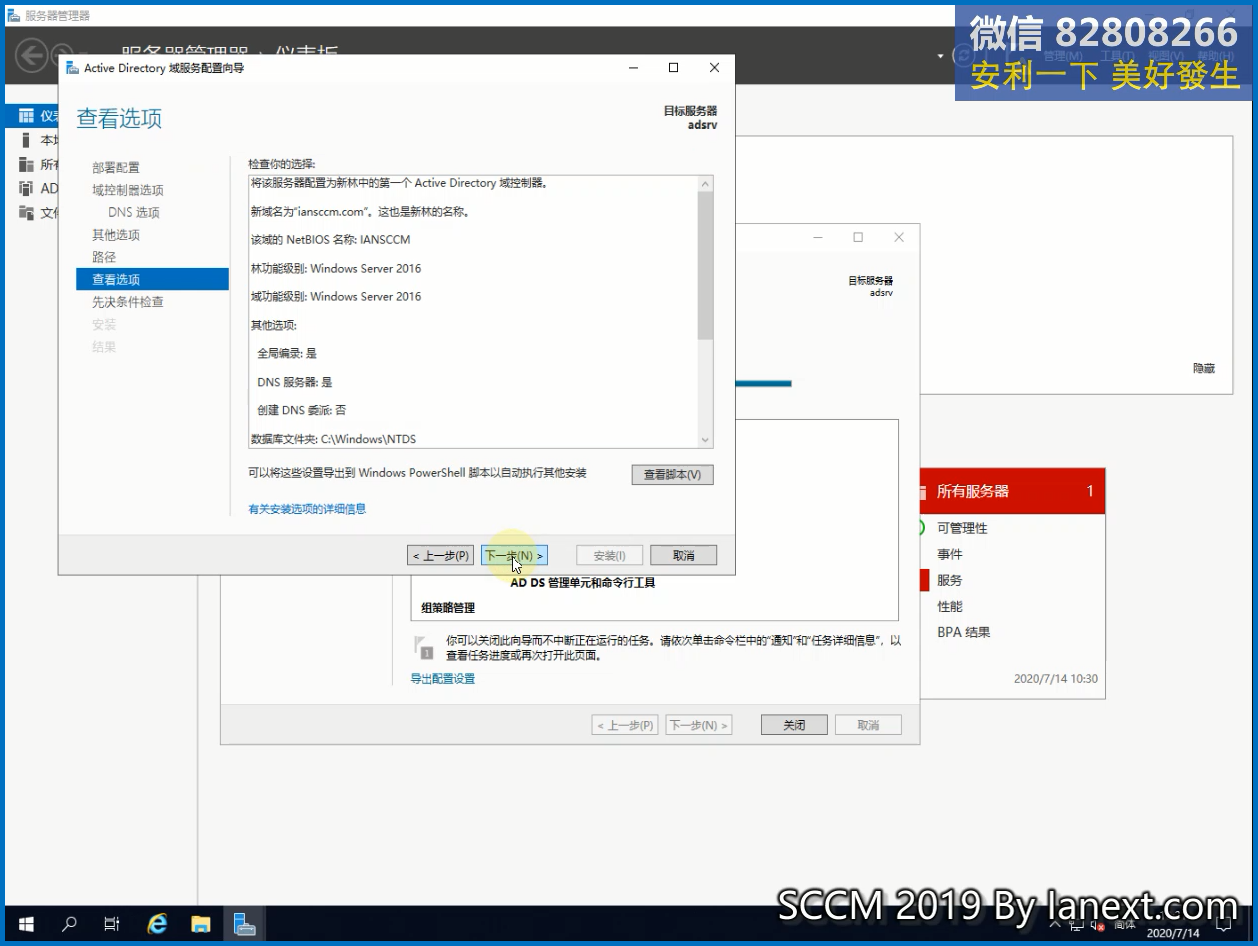The width and height of the screenshot is (1258, 946).
Task: Click the notification flag icon in the feature wizard
Action: [424, 646]
